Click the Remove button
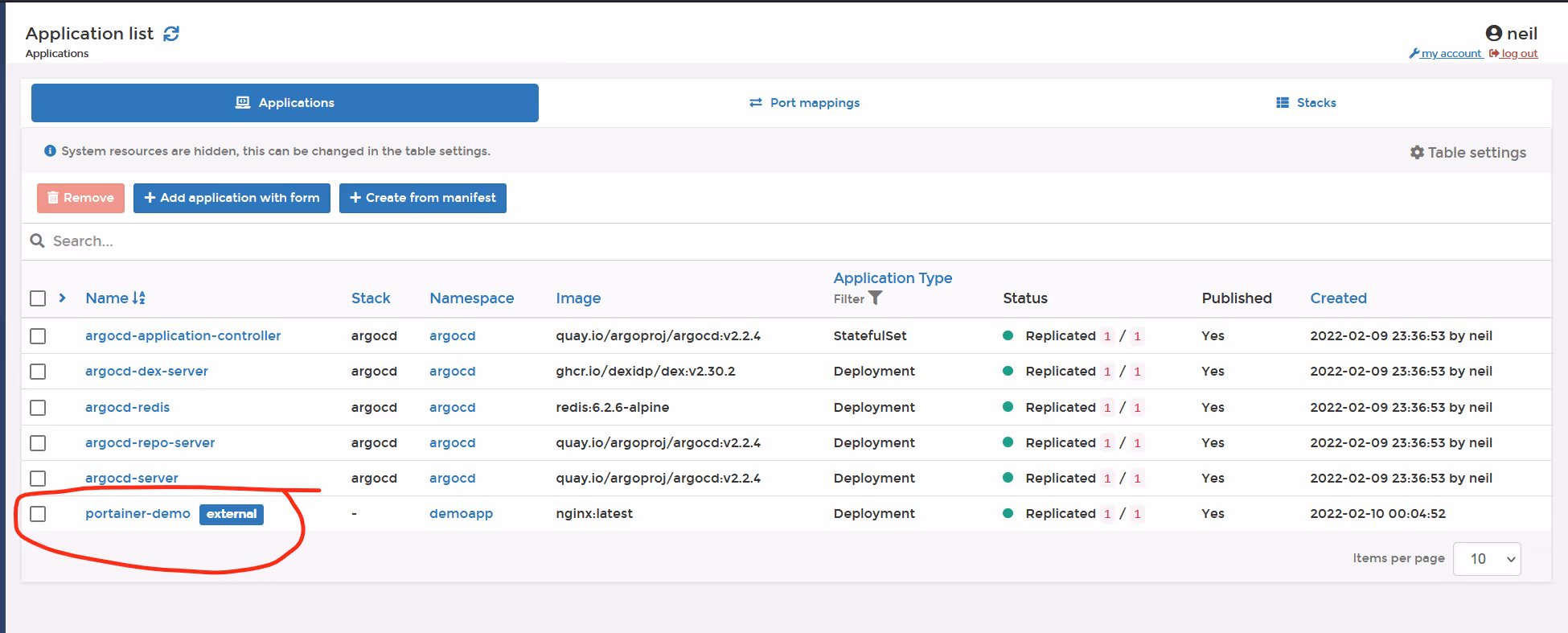This screenshot has height=633, width=1568. 80,198
